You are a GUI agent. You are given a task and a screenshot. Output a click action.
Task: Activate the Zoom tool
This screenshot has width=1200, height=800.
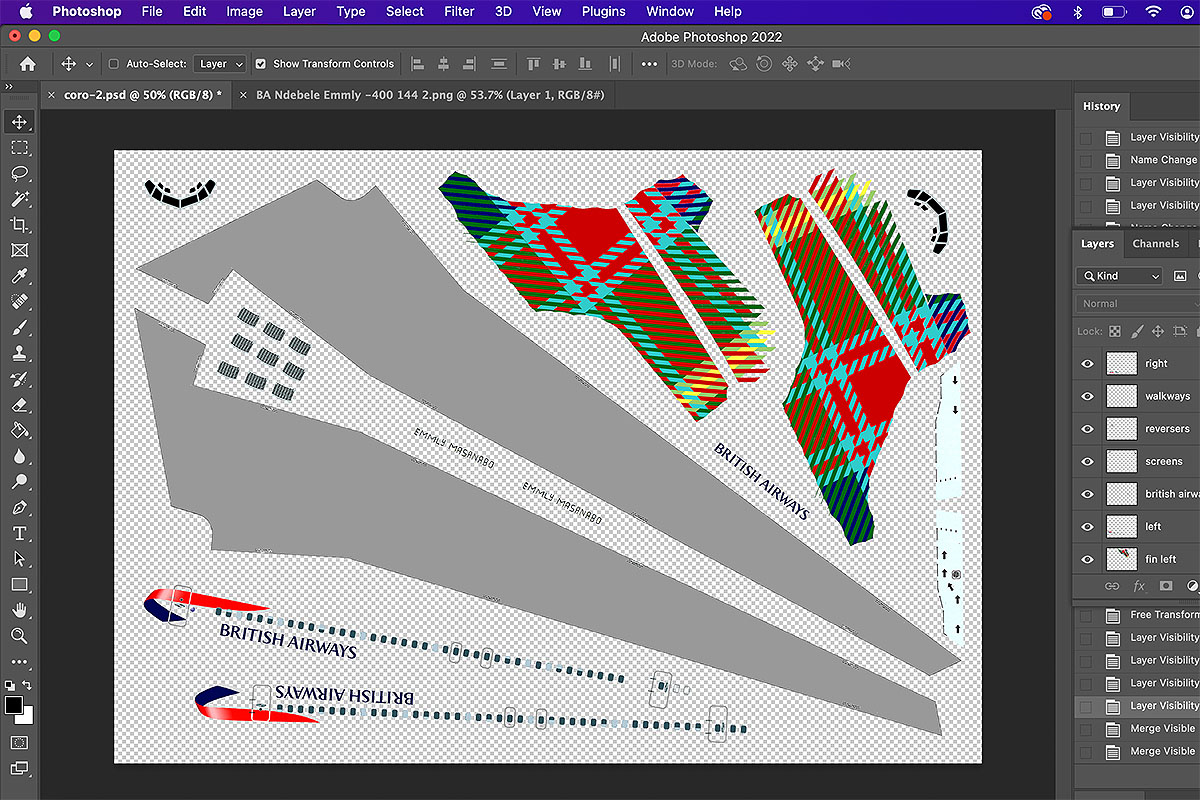coord(19,636)
